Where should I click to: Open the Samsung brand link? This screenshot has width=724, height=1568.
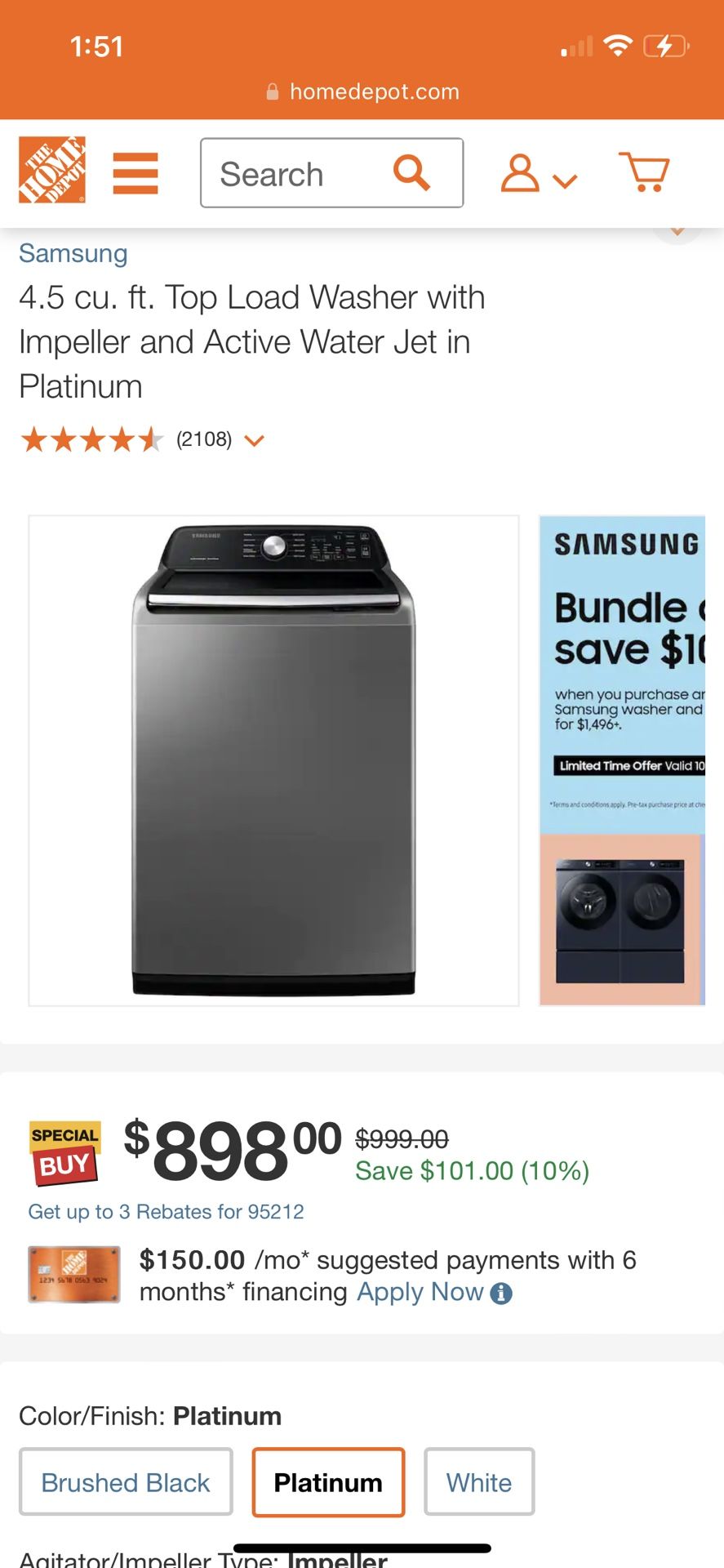pos(73,253)
